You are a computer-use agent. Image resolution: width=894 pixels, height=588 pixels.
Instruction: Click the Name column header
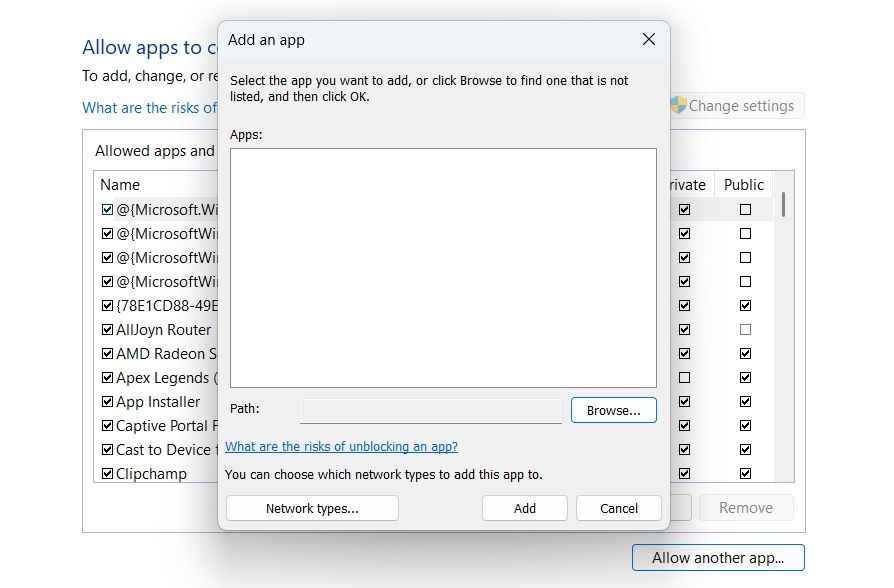click(120, 185)
